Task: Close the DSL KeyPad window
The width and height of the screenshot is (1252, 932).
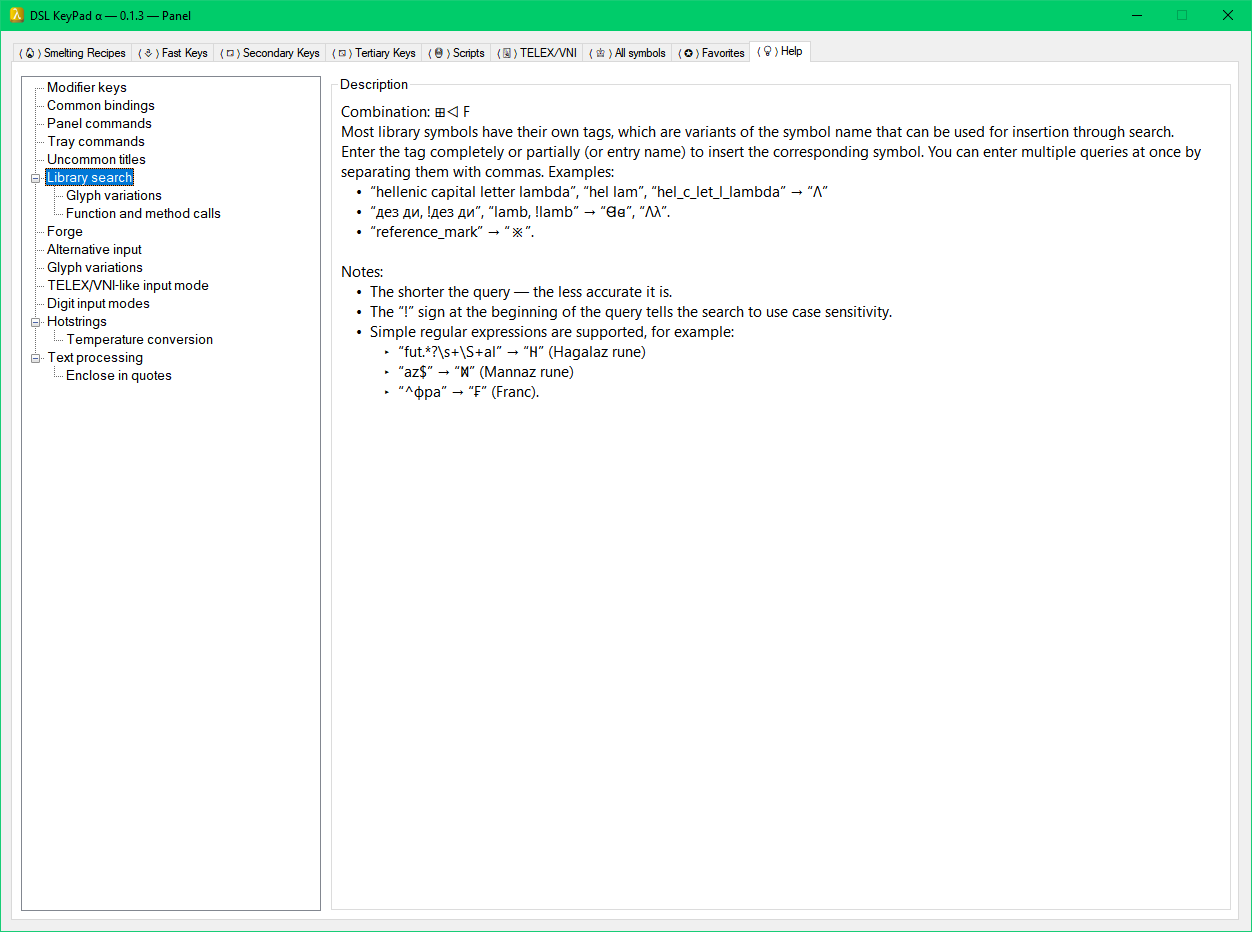Action: (x=1228, y=15)
